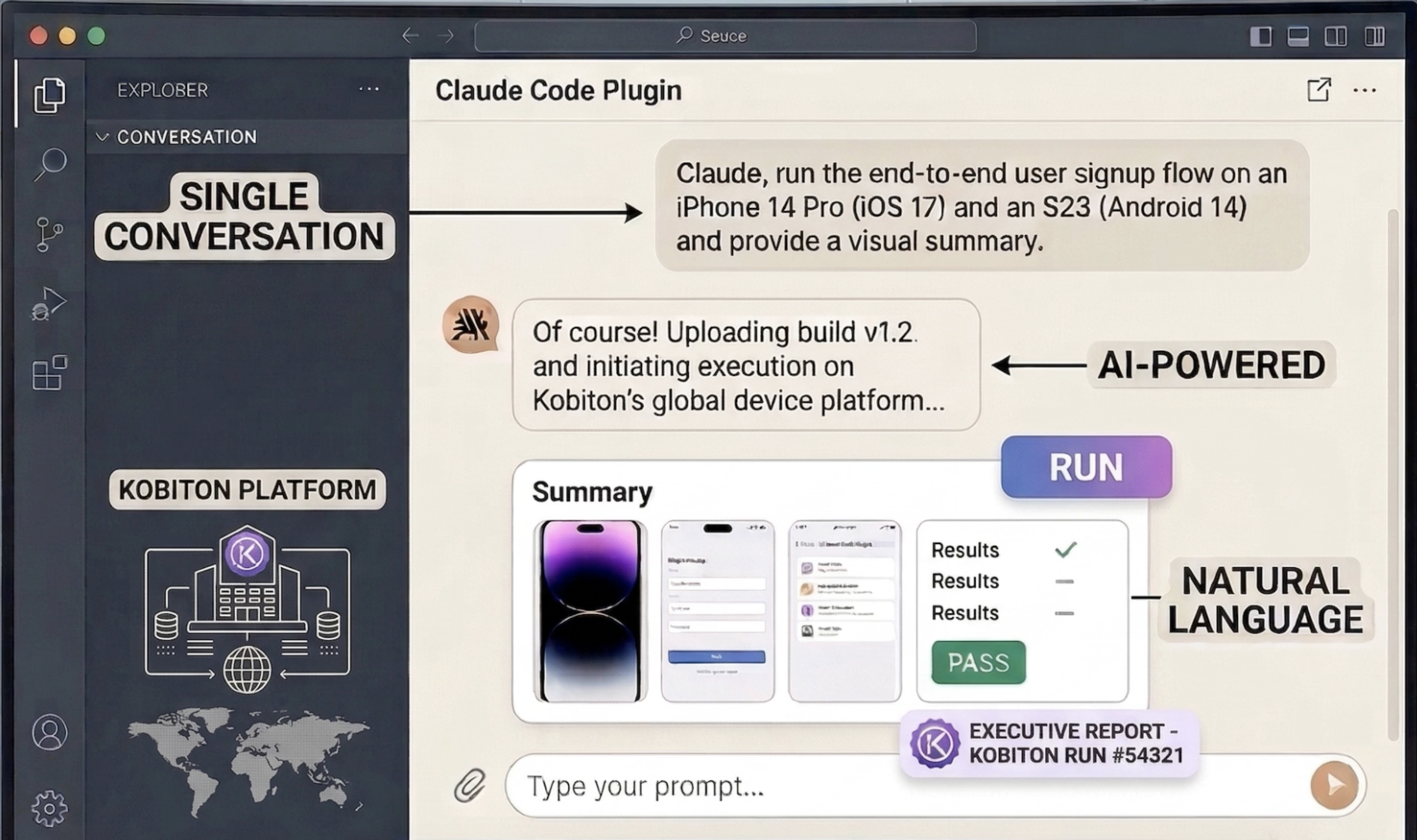
Task: Open Claude Code Plugin more options ellipsis
Action: 1364,91
